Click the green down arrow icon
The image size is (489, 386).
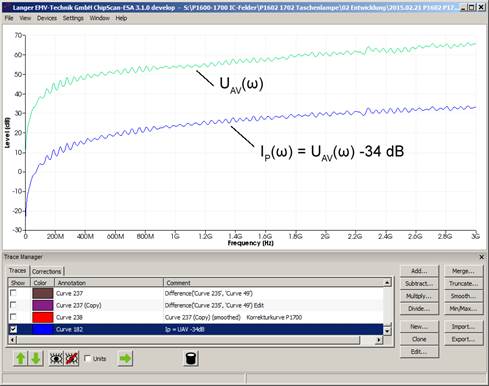[x=36, y=359]
